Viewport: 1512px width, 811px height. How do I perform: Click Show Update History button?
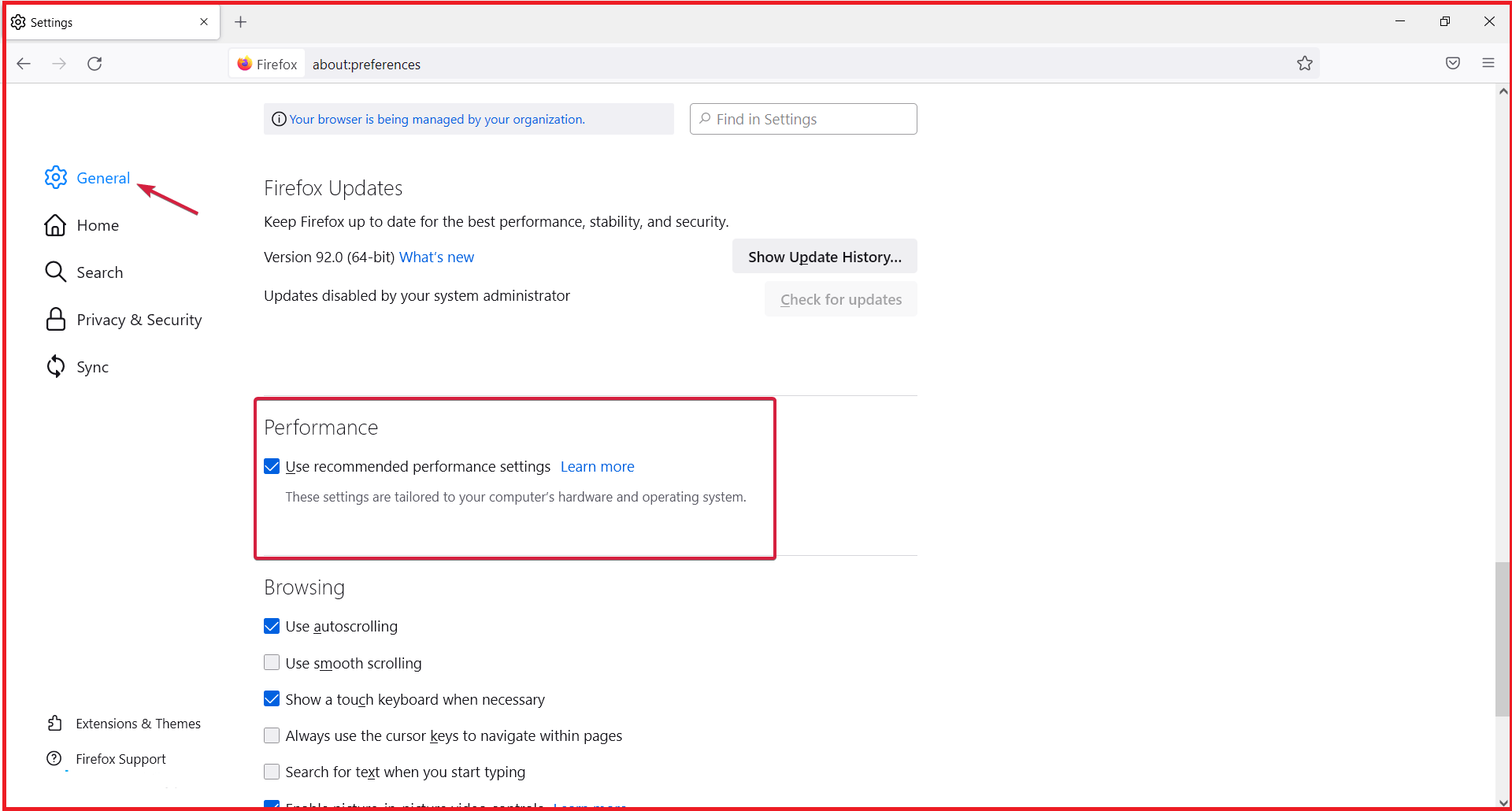[x=825, y=257]
